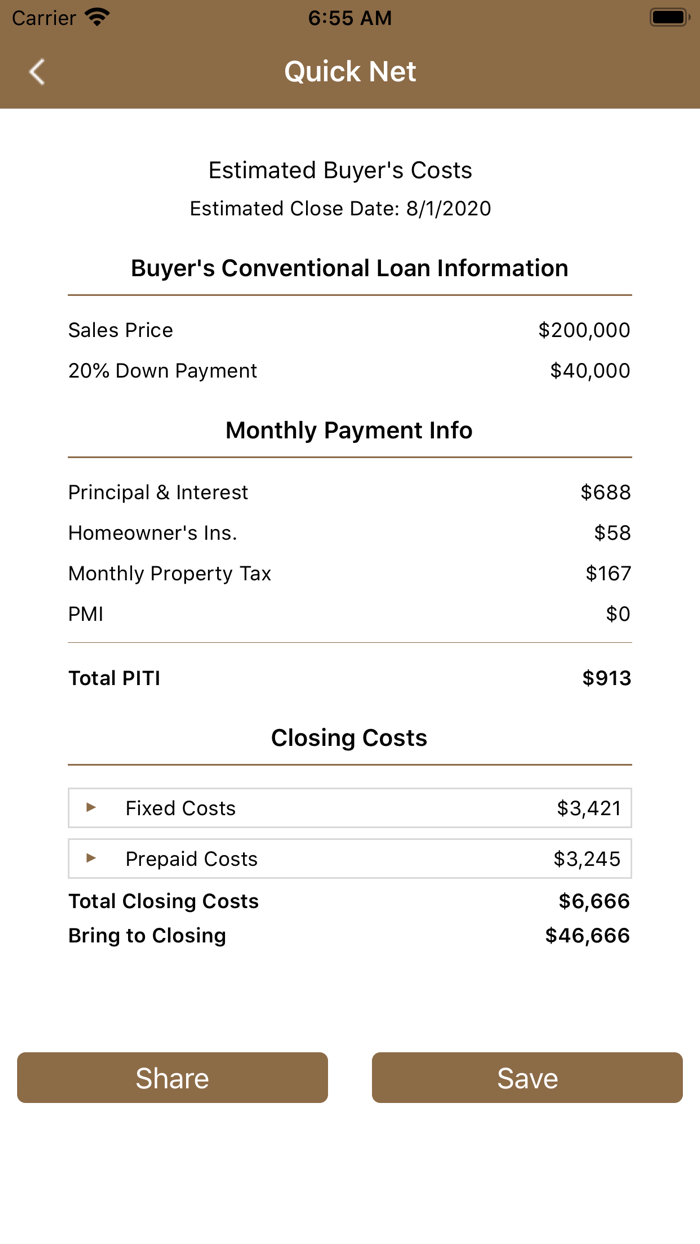700x1244 pixels.
Task: Tap the Wi-Fi status icon
Action: tap(97, 18)
